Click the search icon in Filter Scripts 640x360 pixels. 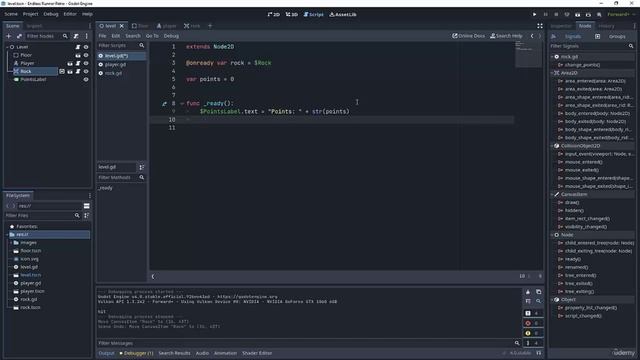tap(142, 45)
